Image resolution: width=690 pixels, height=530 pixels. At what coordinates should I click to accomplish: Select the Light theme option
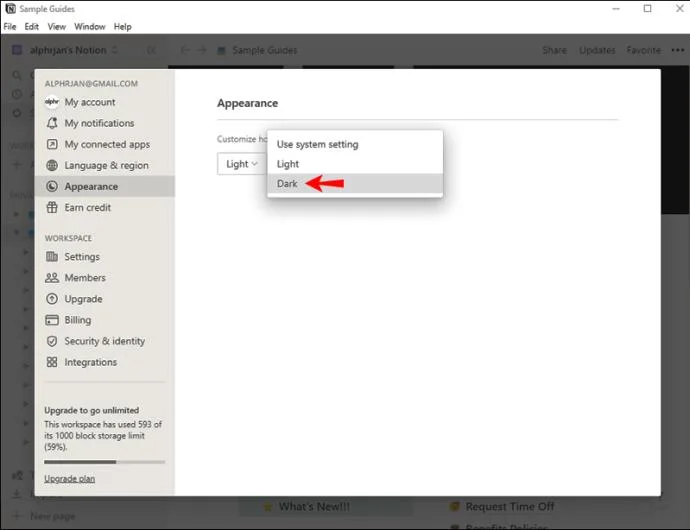click(x=355, y=164)
